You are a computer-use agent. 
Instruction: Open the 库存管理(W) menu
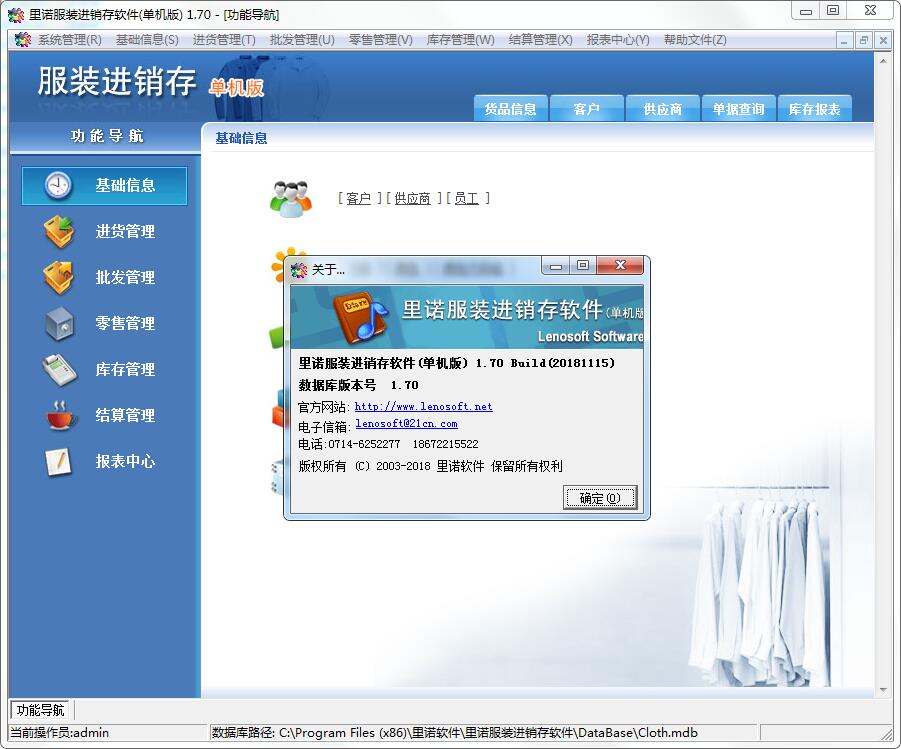pos(460,40)
